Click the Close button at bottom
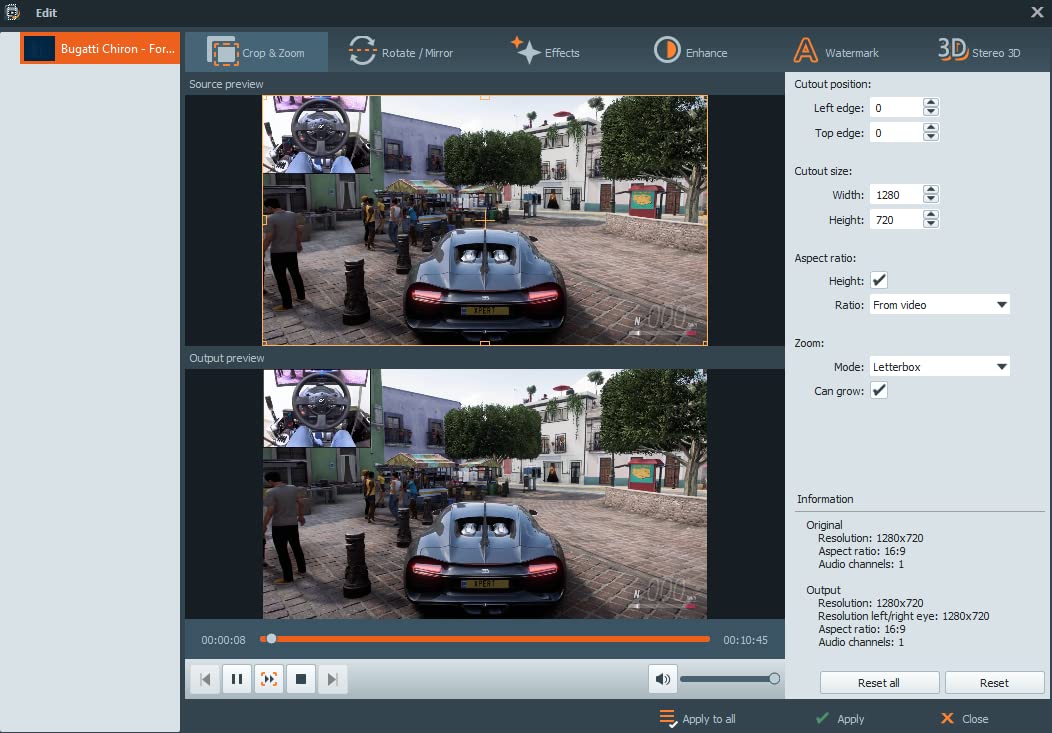1052x733 pixels. click(x=965, y=718)
